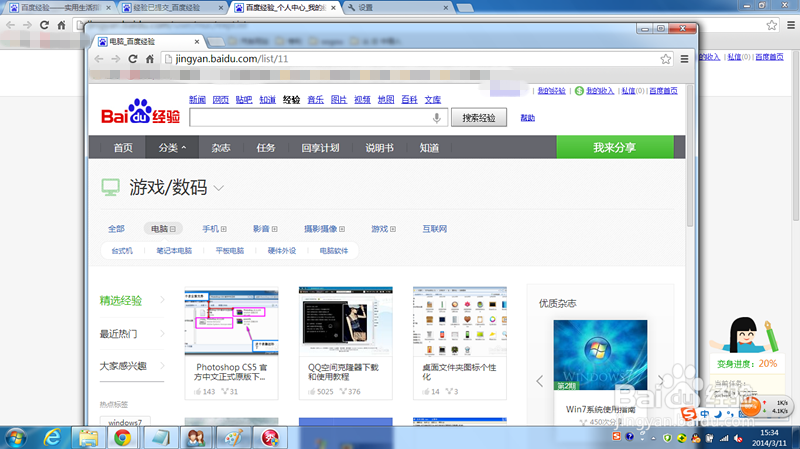Select 说明书 in the navigation bar
The image size is (800, 449).
tap(379, 147)
